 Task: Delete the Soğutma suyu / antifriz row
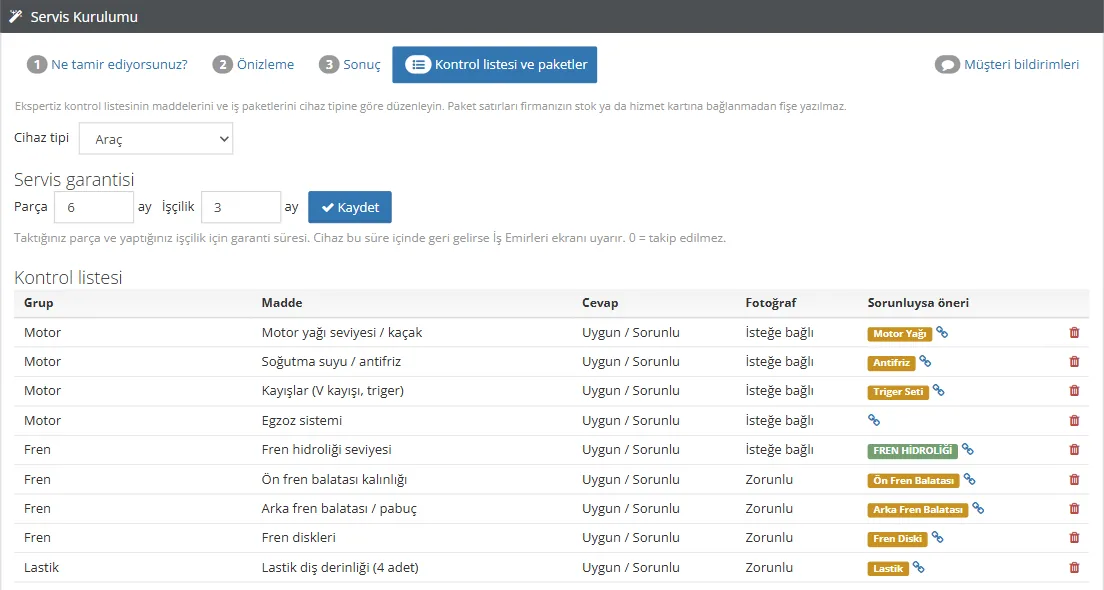(1074, 361)
